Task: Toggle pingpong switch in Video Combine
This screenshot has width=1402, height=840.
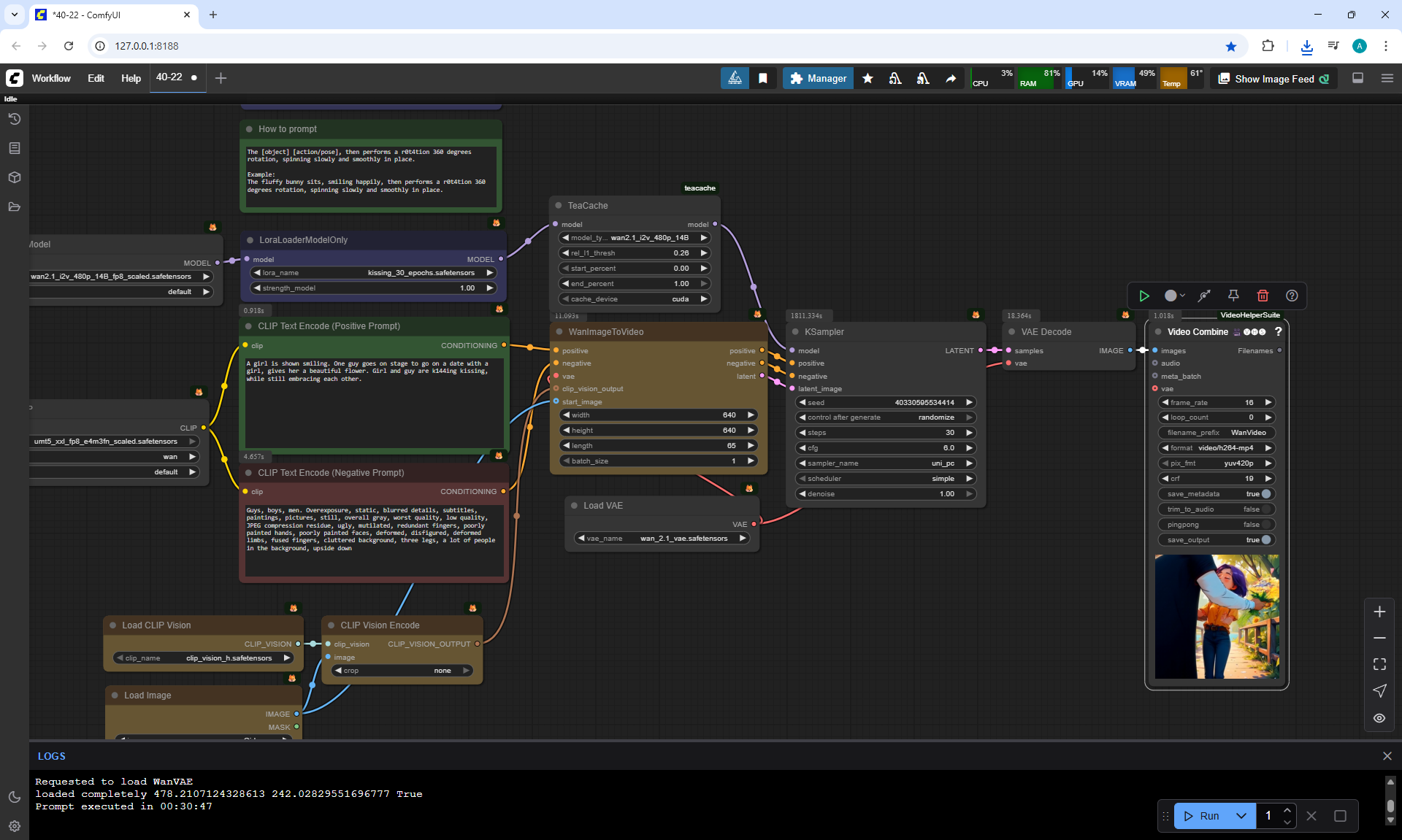Action: tap(1265, 525)
